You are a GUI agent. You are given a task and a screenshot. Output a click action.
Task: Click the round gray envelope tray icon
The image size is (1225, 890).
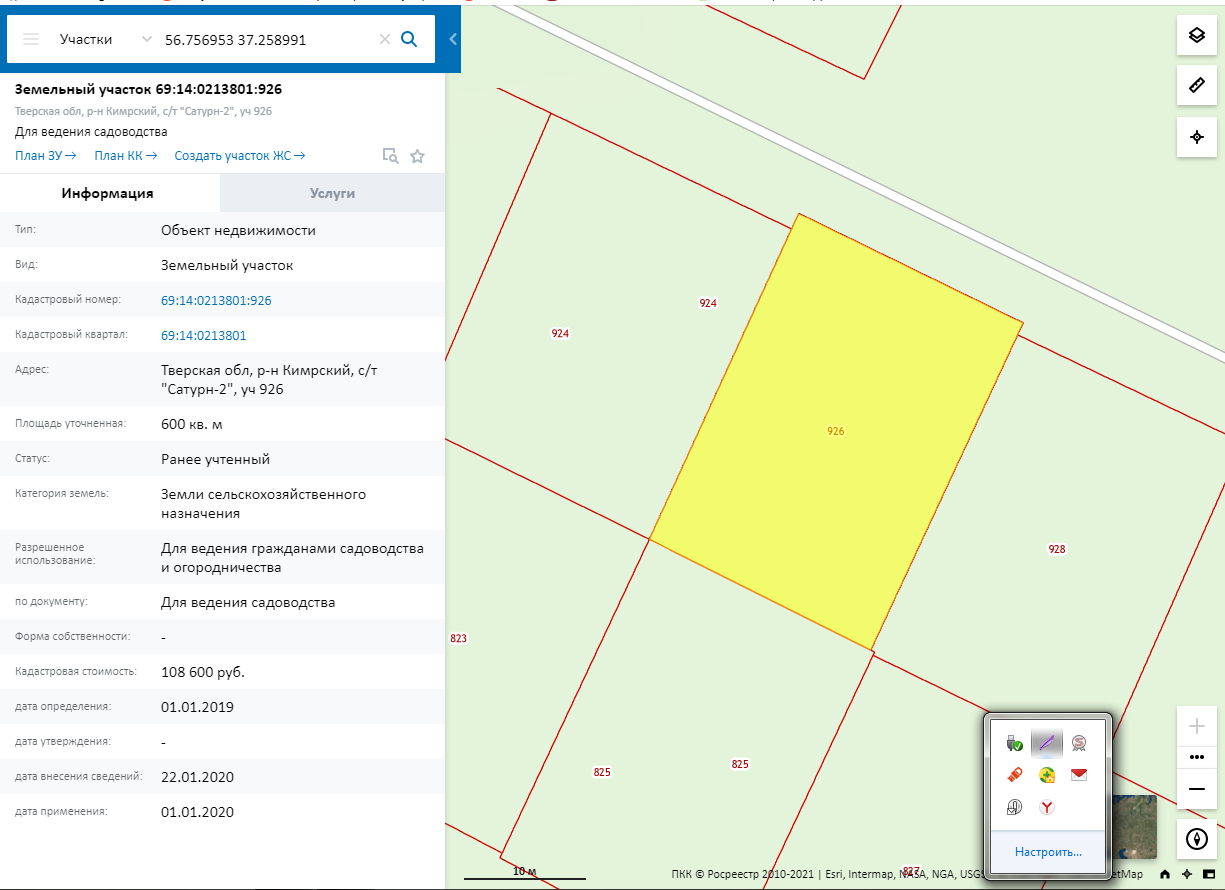pos(1015,807)
